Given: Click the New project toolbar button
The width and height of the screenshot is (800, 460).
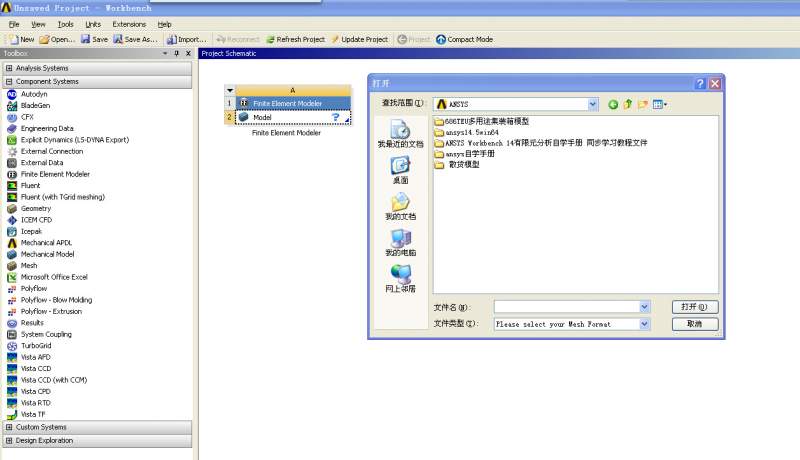Looking at the screenshot, I should click(21, 39).
